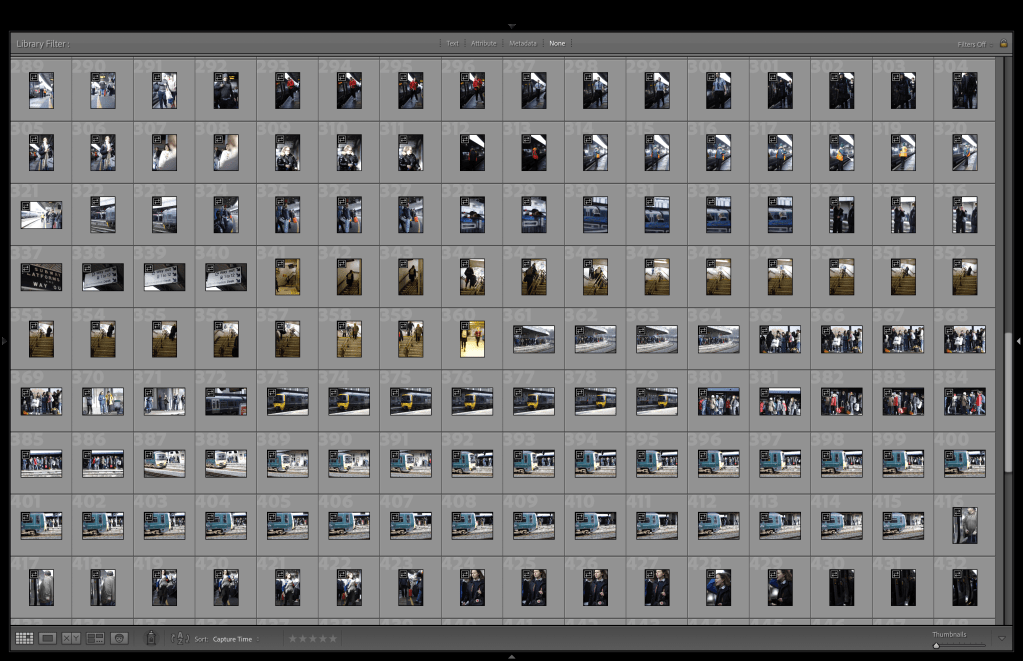Reverse sort direction with A-Z icon
The height and width of the screenshot is (661, 1023).
180,638
